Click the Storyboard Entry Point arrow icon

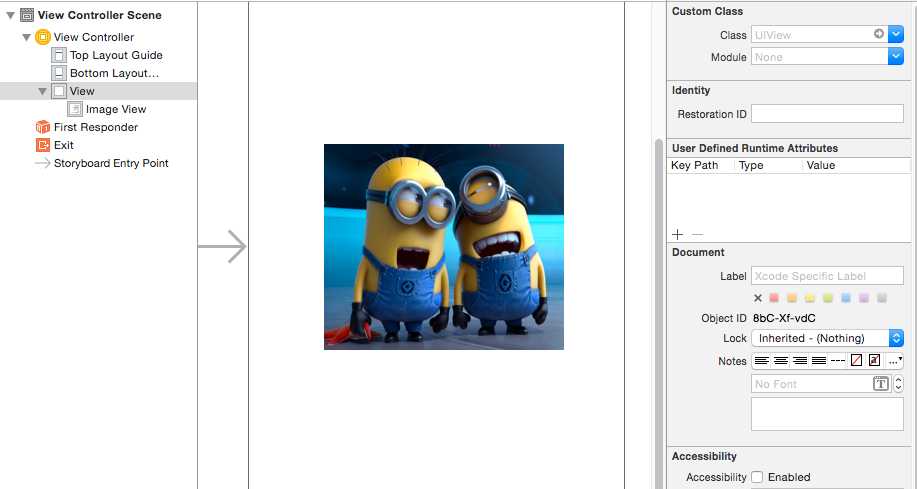(43, 163)
